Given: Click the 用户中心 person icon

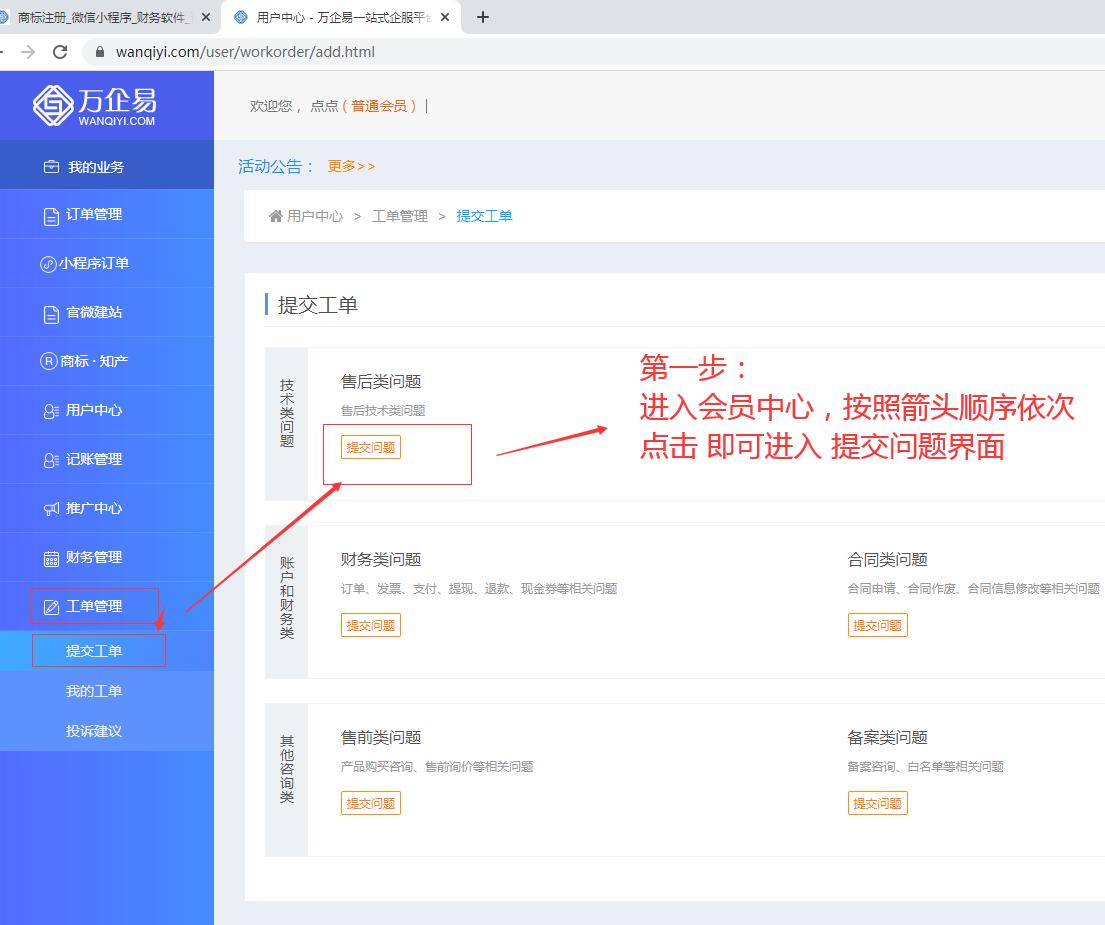Looking at the screenshot, I should 51,411.
